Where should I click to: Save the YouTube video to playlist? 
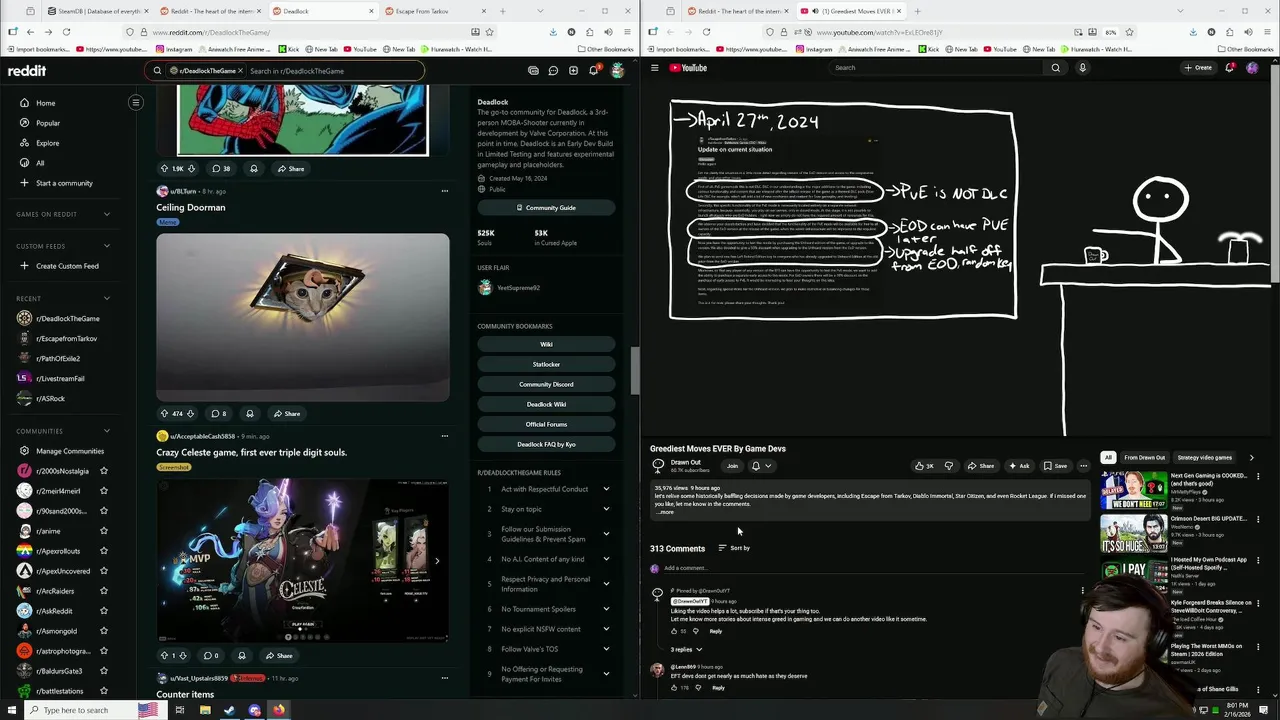tap(1055, 466)
